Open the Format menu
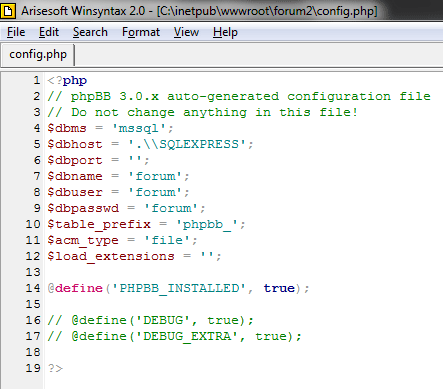Screen dimensions: 443x389 click(x=141, y=32)
